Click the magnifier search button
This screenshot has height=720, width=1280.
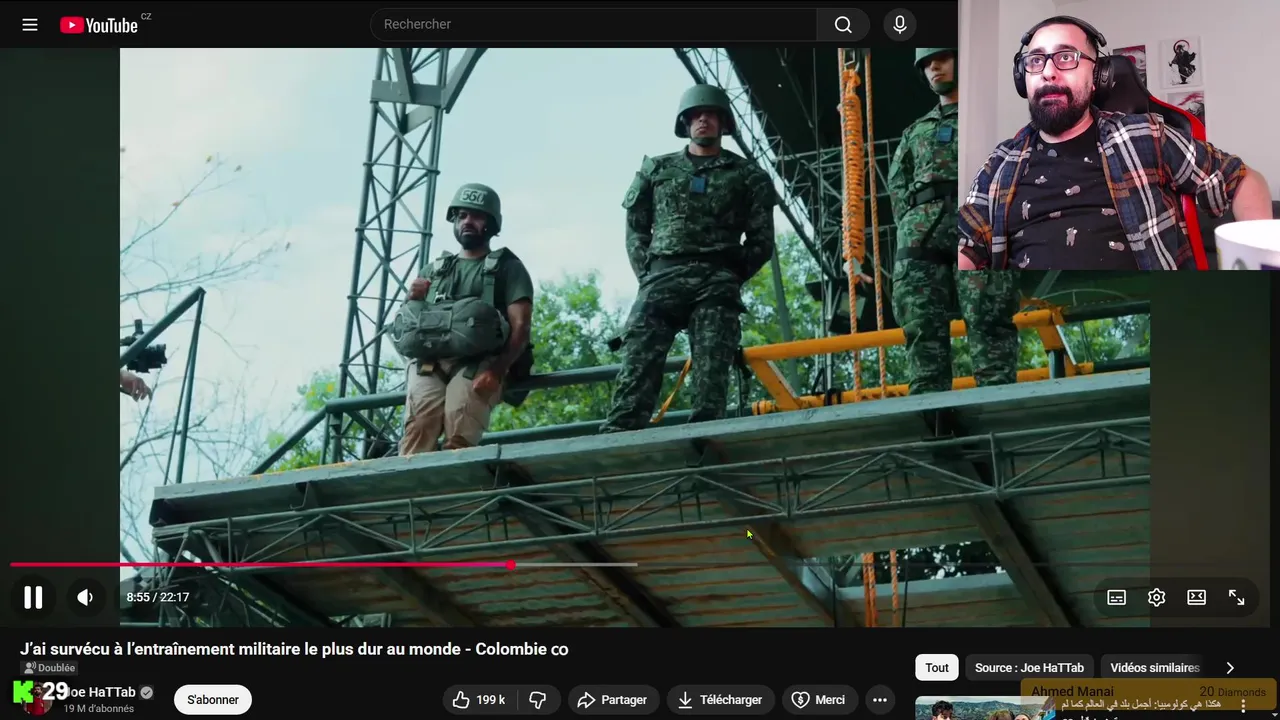click(x=843, y=25)
